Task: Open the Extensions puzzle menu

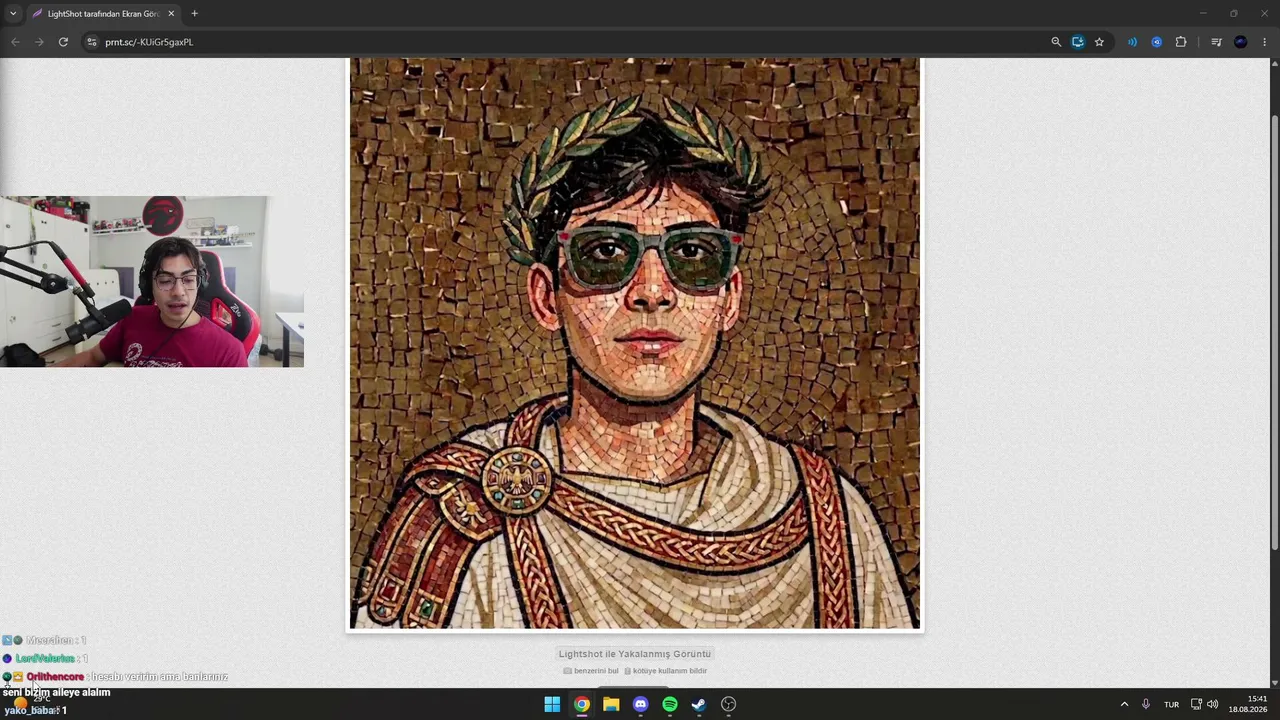Action: tap(1181, 42)
